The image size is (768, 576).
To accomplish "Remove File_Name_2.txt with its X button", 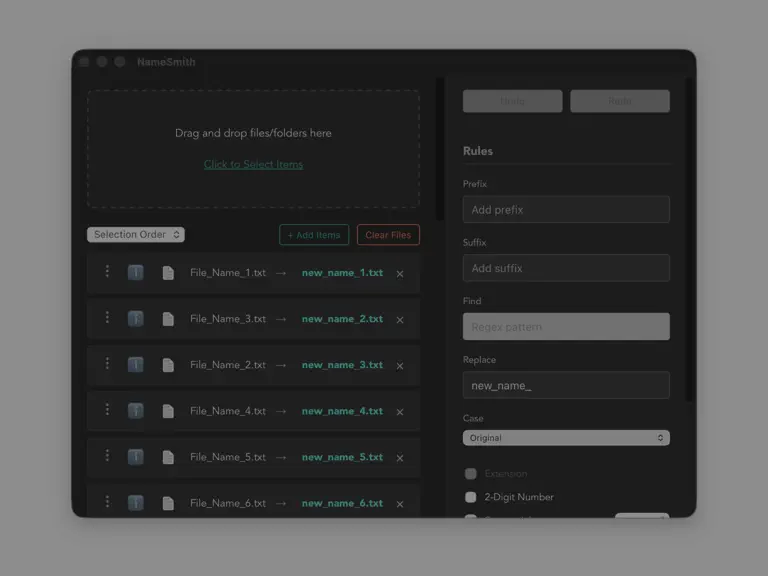I will 400,366.
